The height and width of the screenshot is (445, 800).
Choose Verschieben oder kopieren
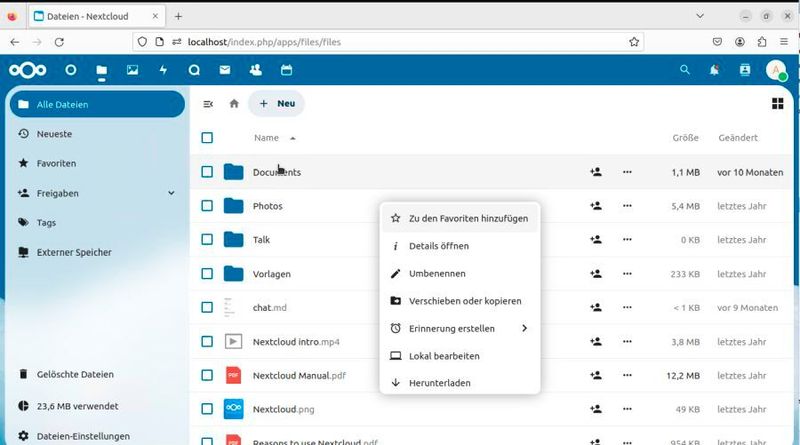click(x=460, y=301)
